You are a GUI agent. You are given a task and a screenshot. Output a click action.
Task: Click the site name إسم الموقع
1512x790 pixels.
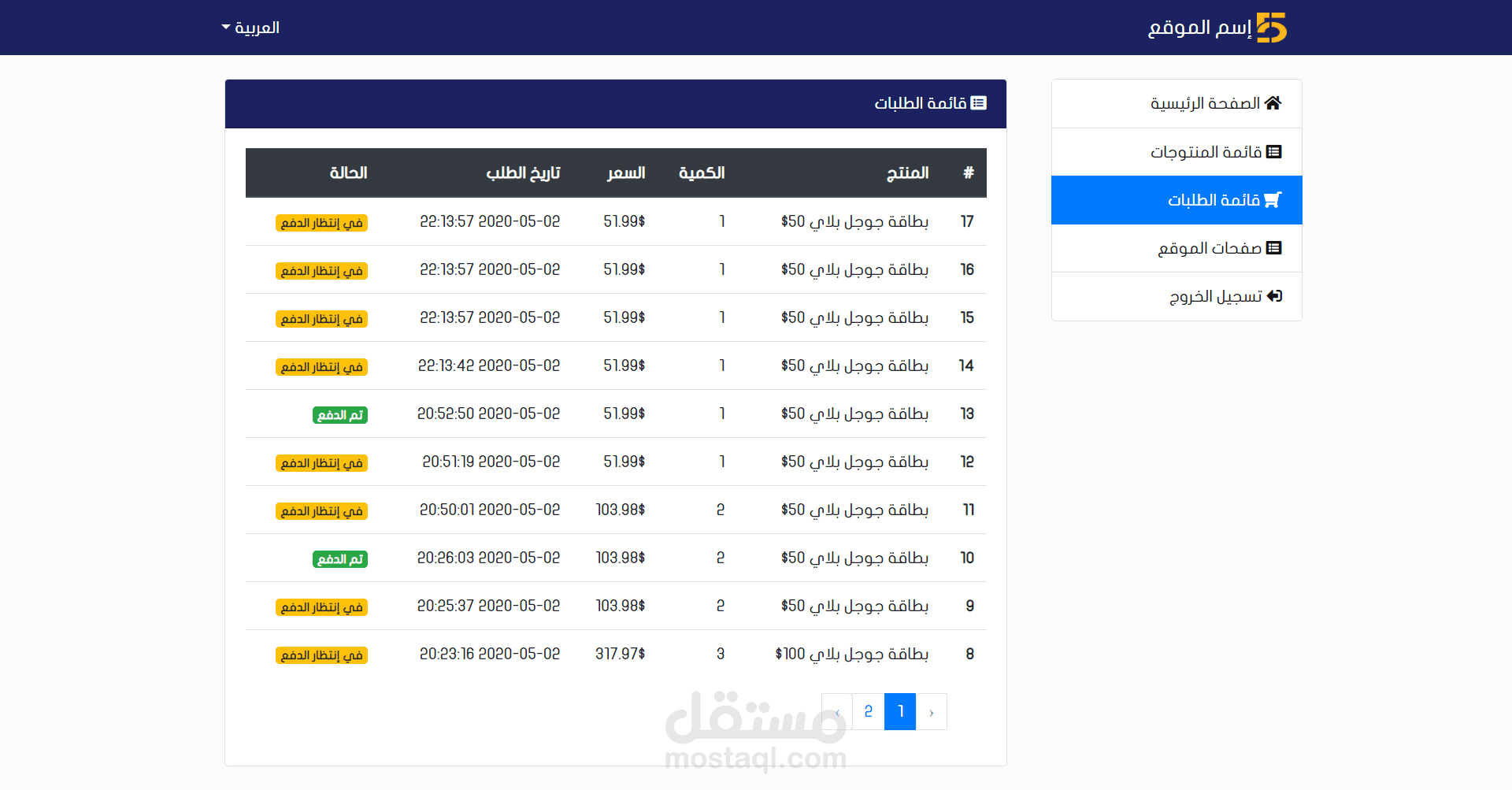[x=1199, y=28]
